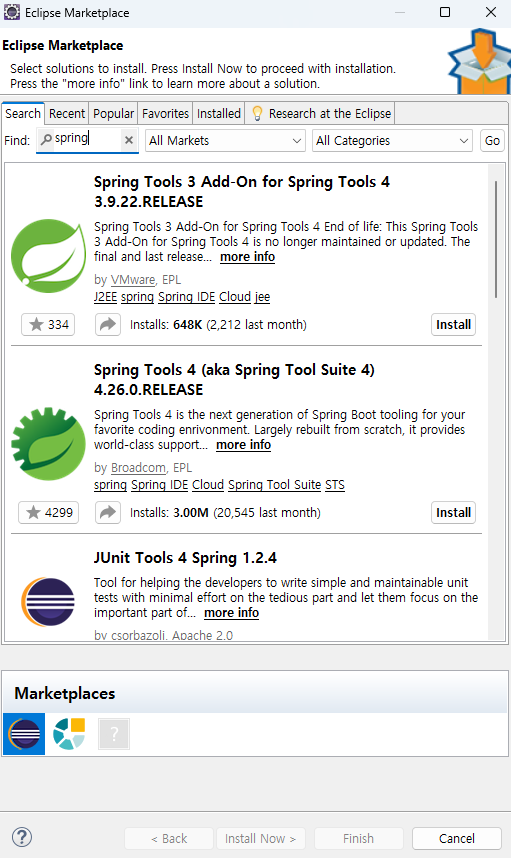This screenshot has height=858, width=511.
Task: Select the Eclipse Marketplace catalog icon
Action: (24, 734)
